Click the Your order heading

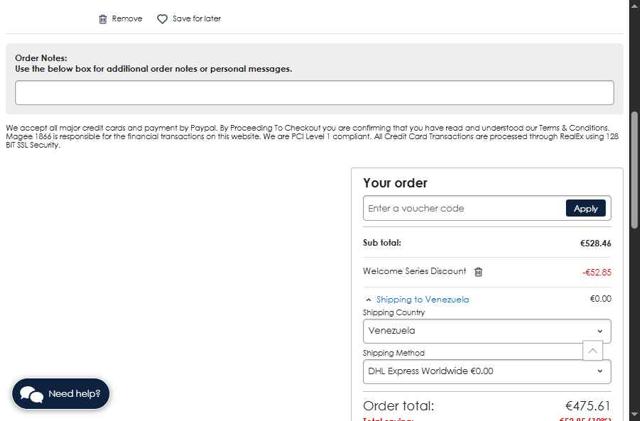pyautogui.click(x=395, y=183)
